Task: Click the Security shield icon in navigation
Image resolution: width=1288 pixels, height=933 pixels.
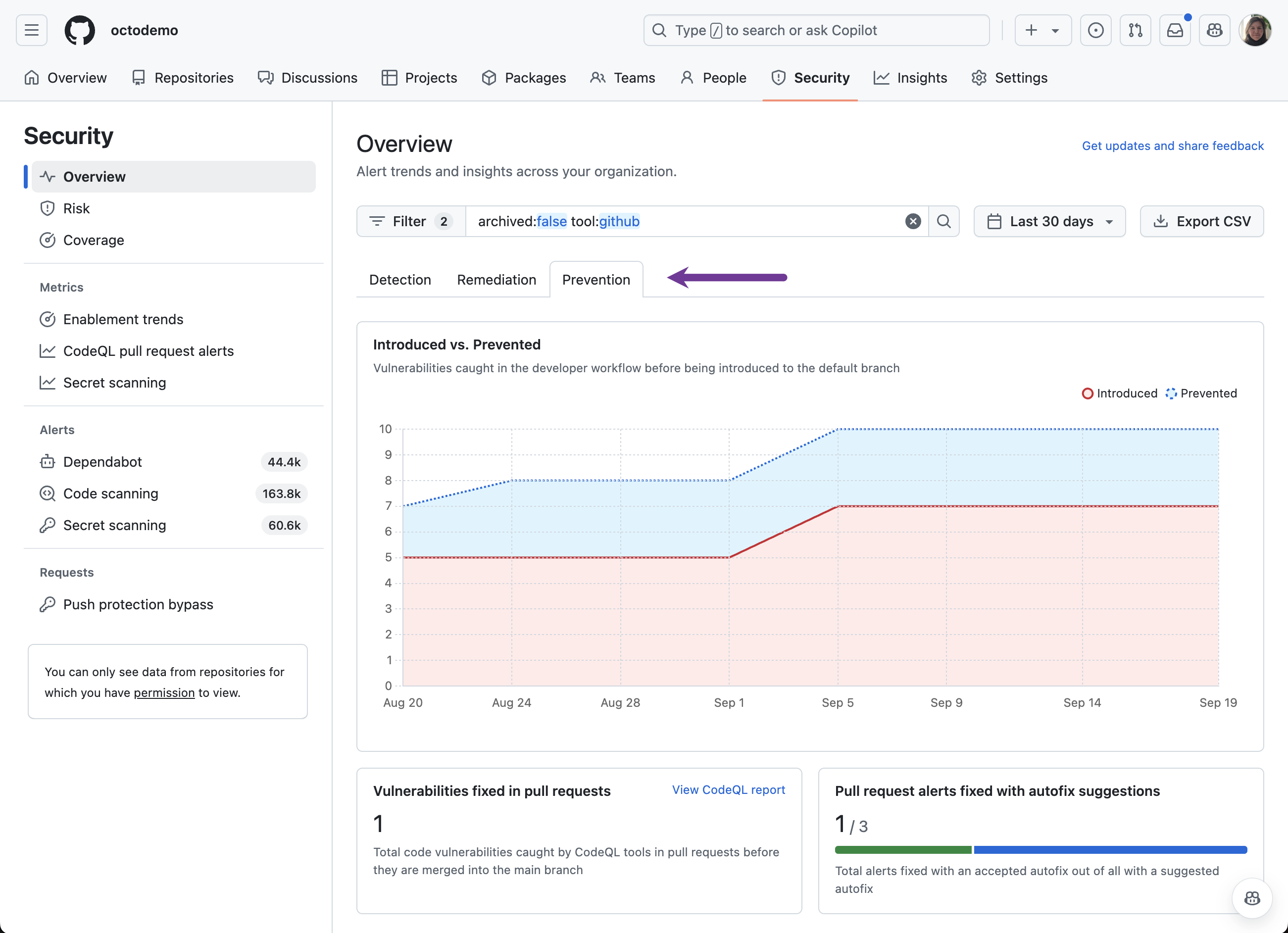Action: (779, 78)
